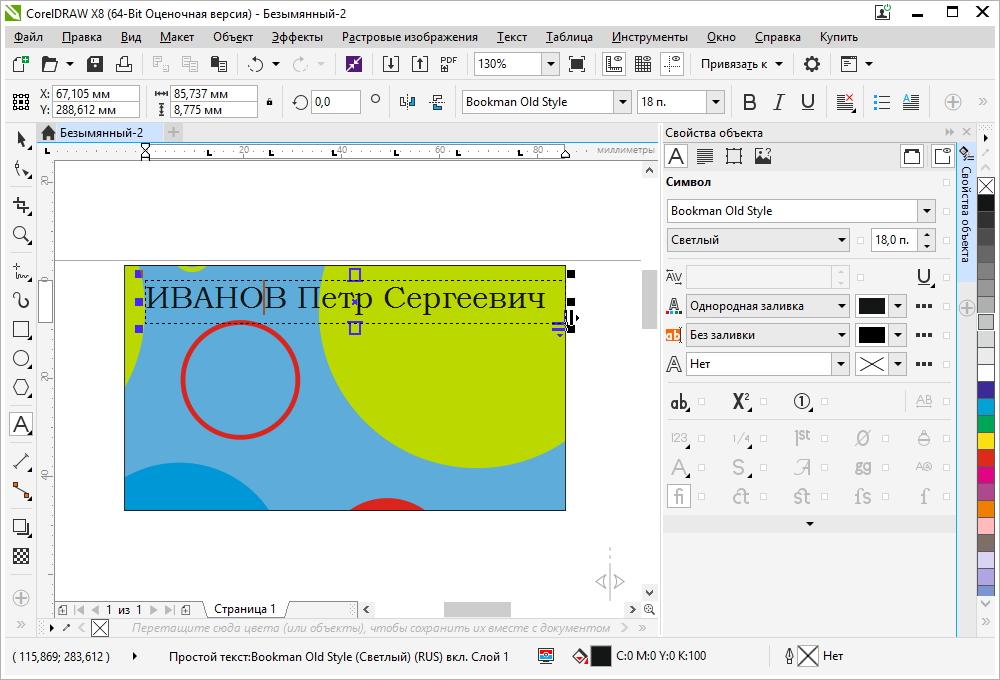Show rulers toggle in toolbar
This screenshot has width=1000, height=680.
[614, 64]
